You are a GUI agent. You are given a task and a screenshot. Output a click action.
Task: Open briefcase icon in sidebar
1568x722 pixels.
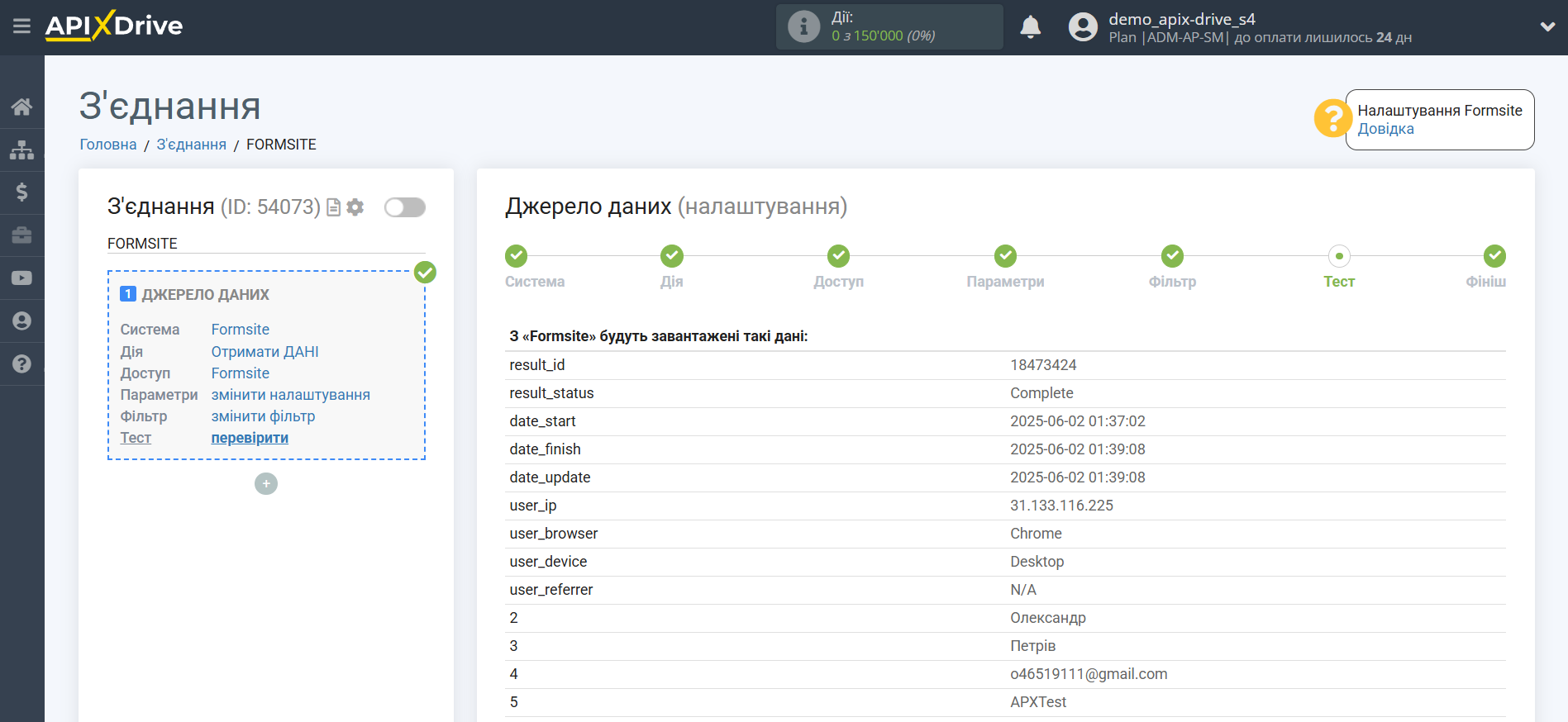click(x=22, y=235)
